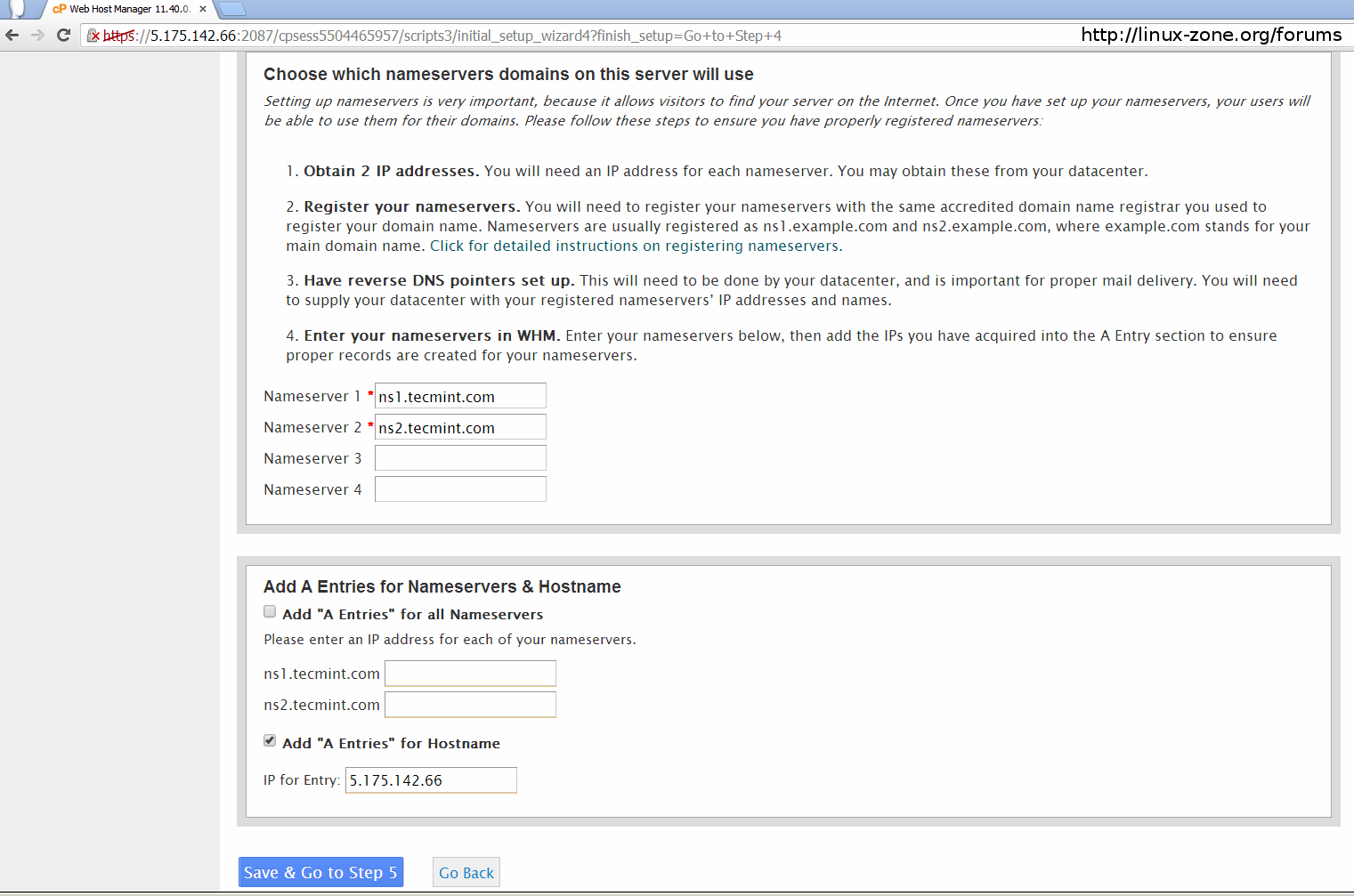Click the ns2.tecmint.com IP address field
This screenshot has width=1354, height=896.
tap(470, 705)
